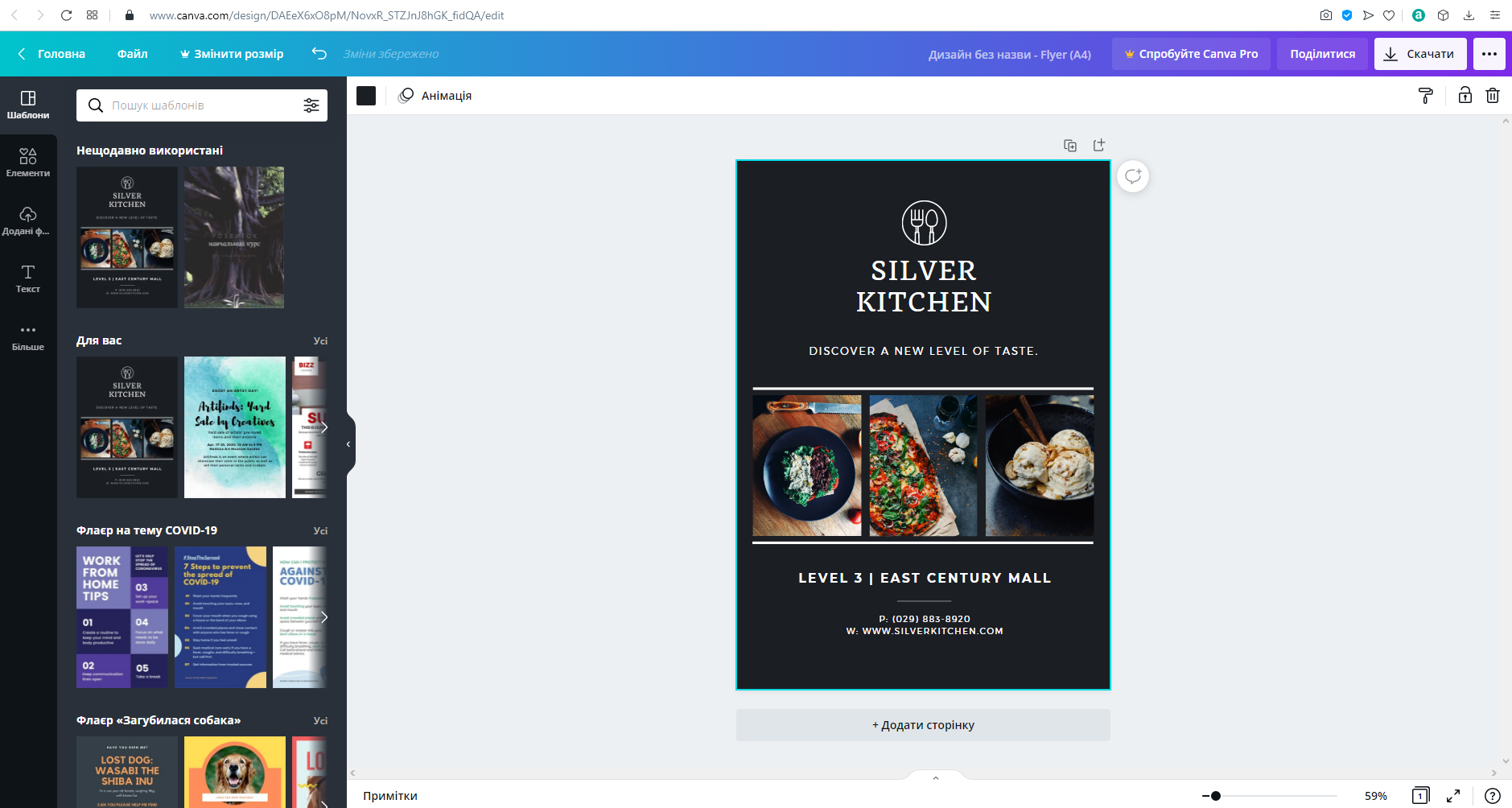Duplicate the page using copy icon
Screen dimensions: 1512x808
click(1070, 146)
